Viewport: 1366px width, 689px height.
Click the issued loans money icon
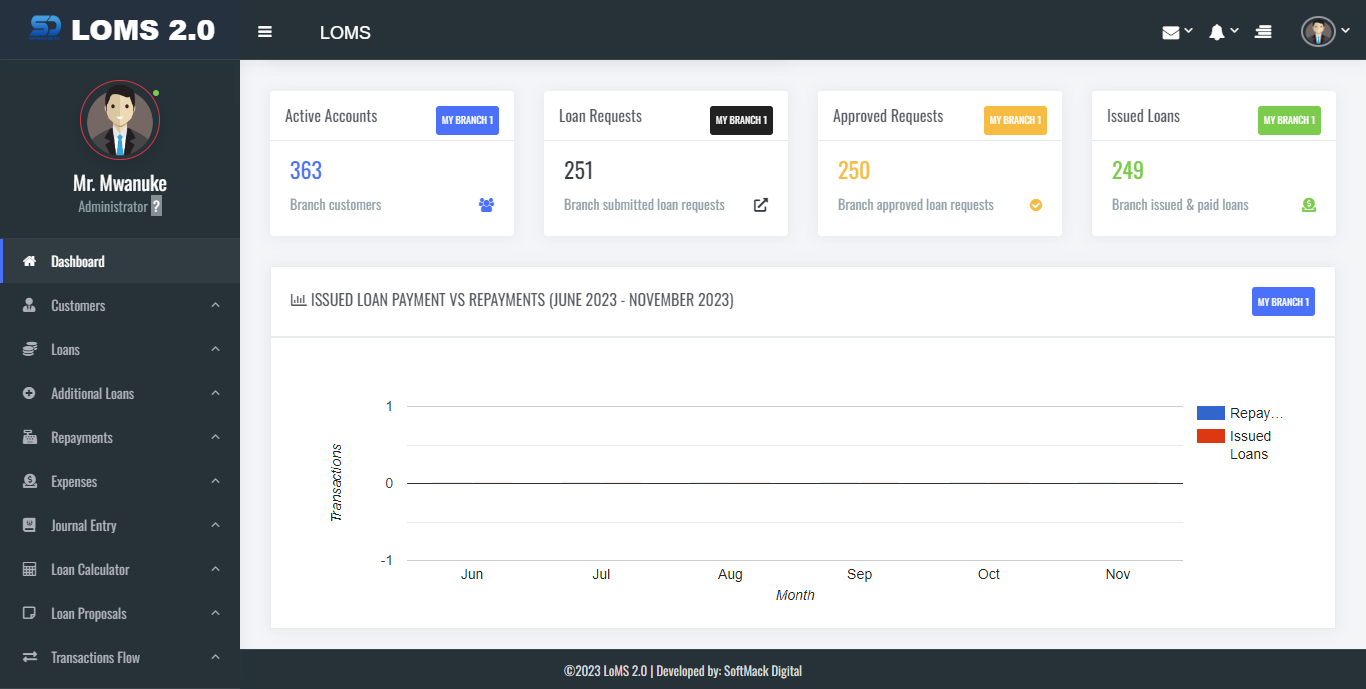(x=1309, y=205)
